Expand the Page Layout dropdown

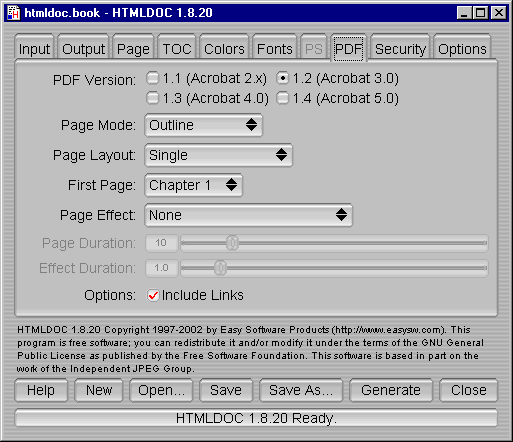coord(218,155)
